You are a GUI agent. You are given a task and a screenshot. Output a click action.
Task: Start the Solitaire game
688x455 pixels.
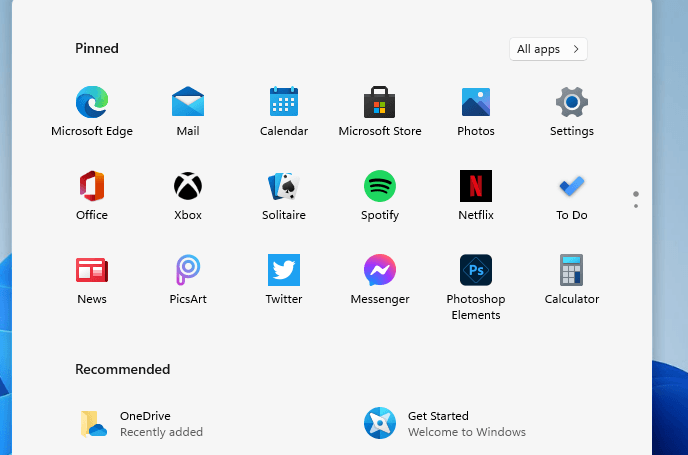click(x=284, y=196)
